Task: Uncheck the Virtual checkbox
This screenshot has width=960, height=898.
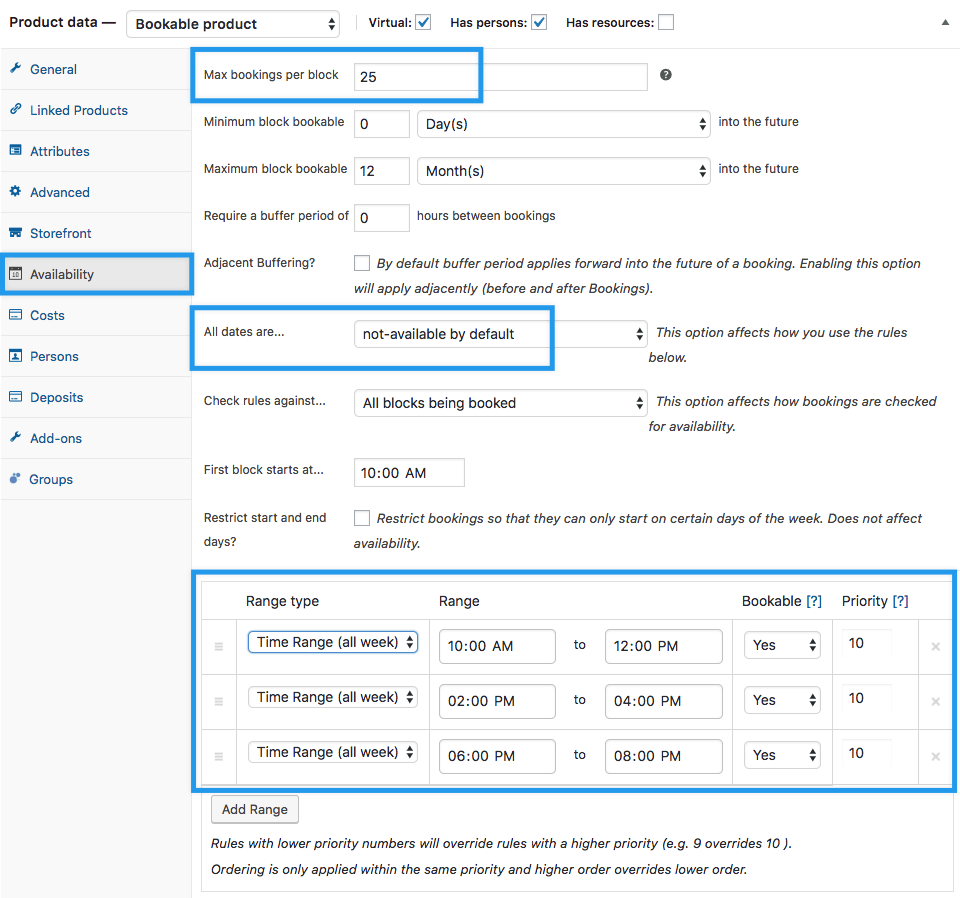Action: pyautogui.click(x=423, y=22)
